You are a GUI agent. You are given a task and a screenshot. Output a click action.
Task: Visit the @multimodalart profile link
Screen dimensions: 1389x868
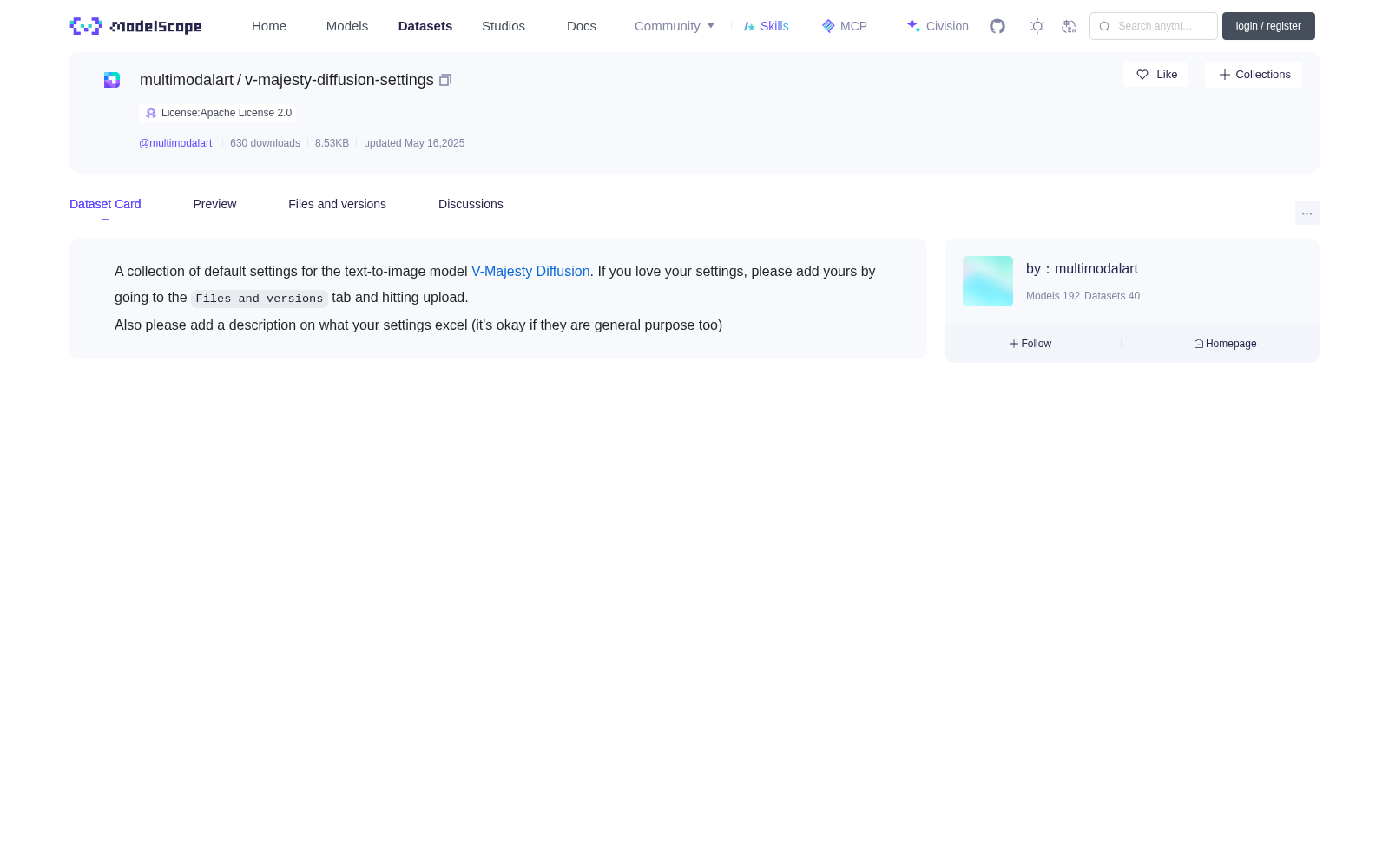[175, 143]
